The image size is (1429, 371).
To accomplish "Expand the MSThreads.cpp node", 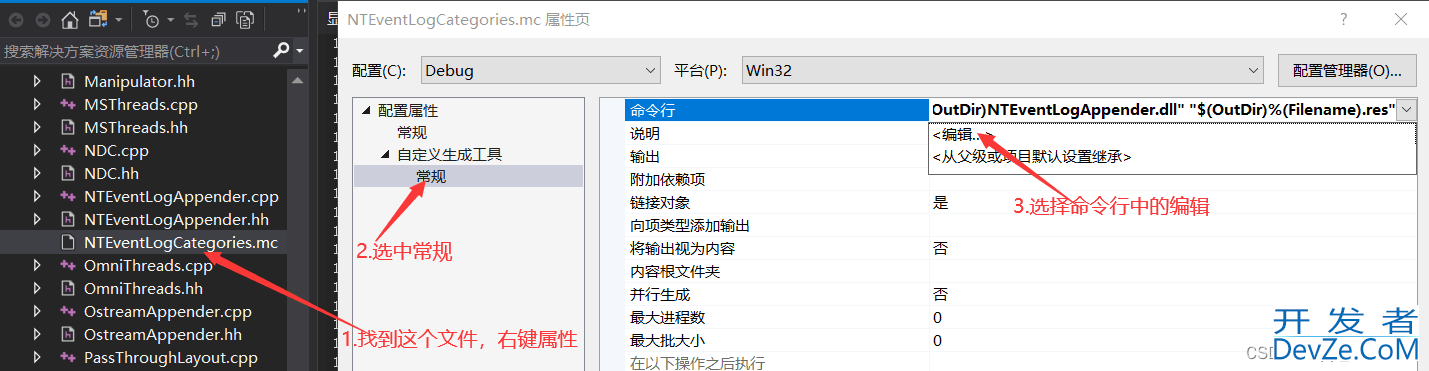I will [x=38, y=104].
